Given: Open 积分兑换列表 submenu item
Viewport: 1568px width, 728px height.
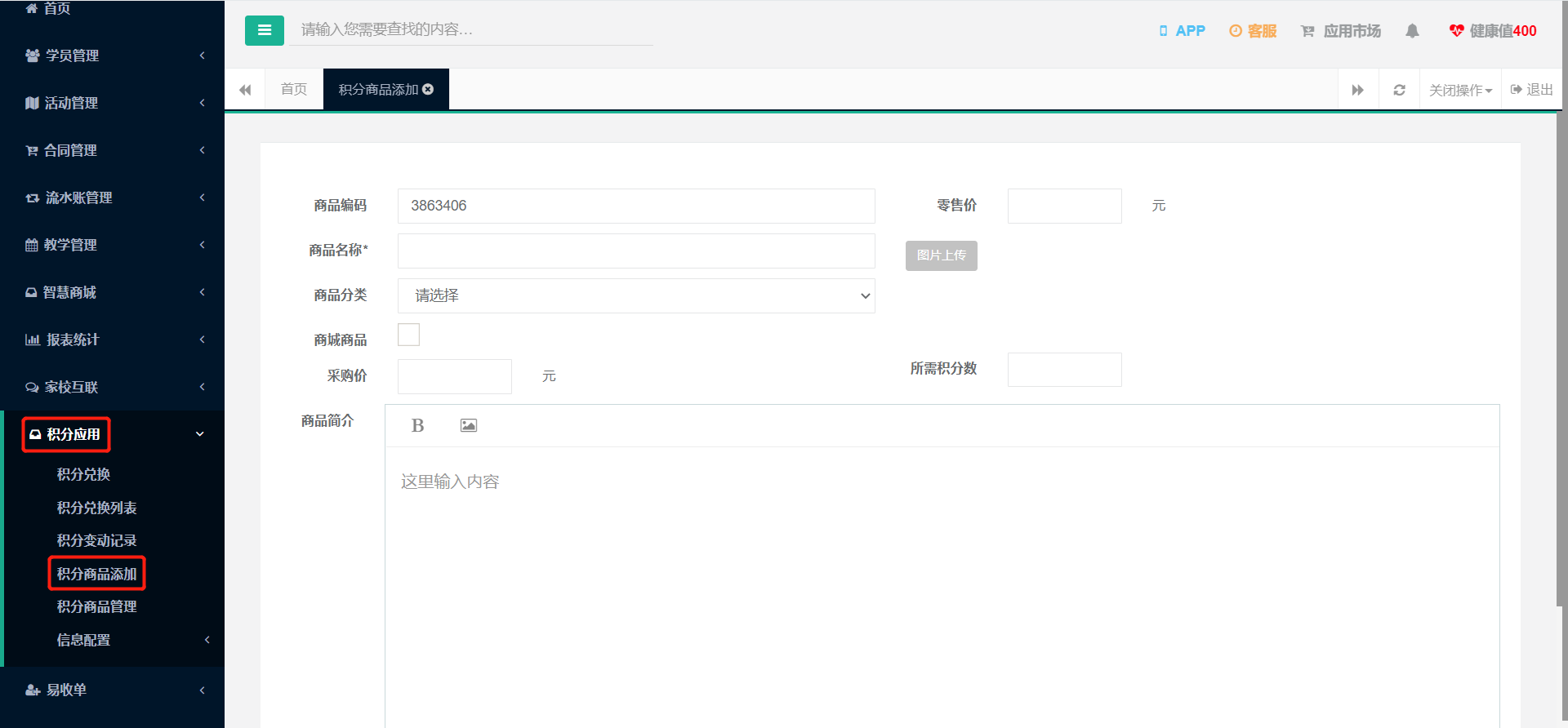Looking at the screenshot, I should coord(96,508).
